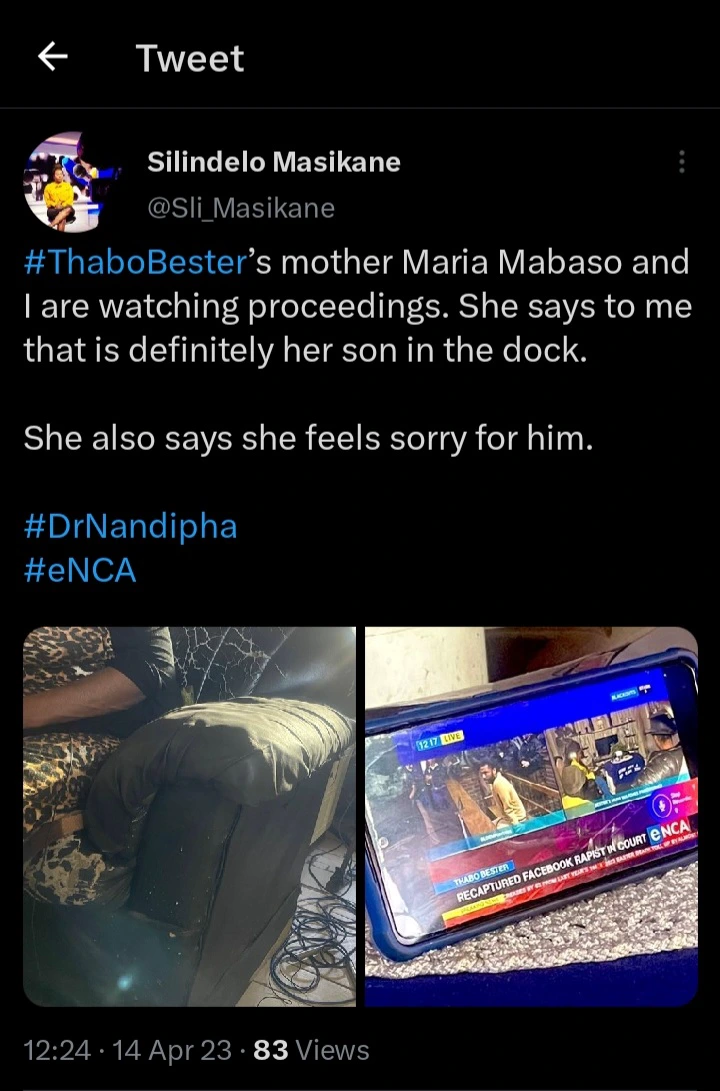
Task: Open the #ThaboBester hashtag
Action: point(136,262)
